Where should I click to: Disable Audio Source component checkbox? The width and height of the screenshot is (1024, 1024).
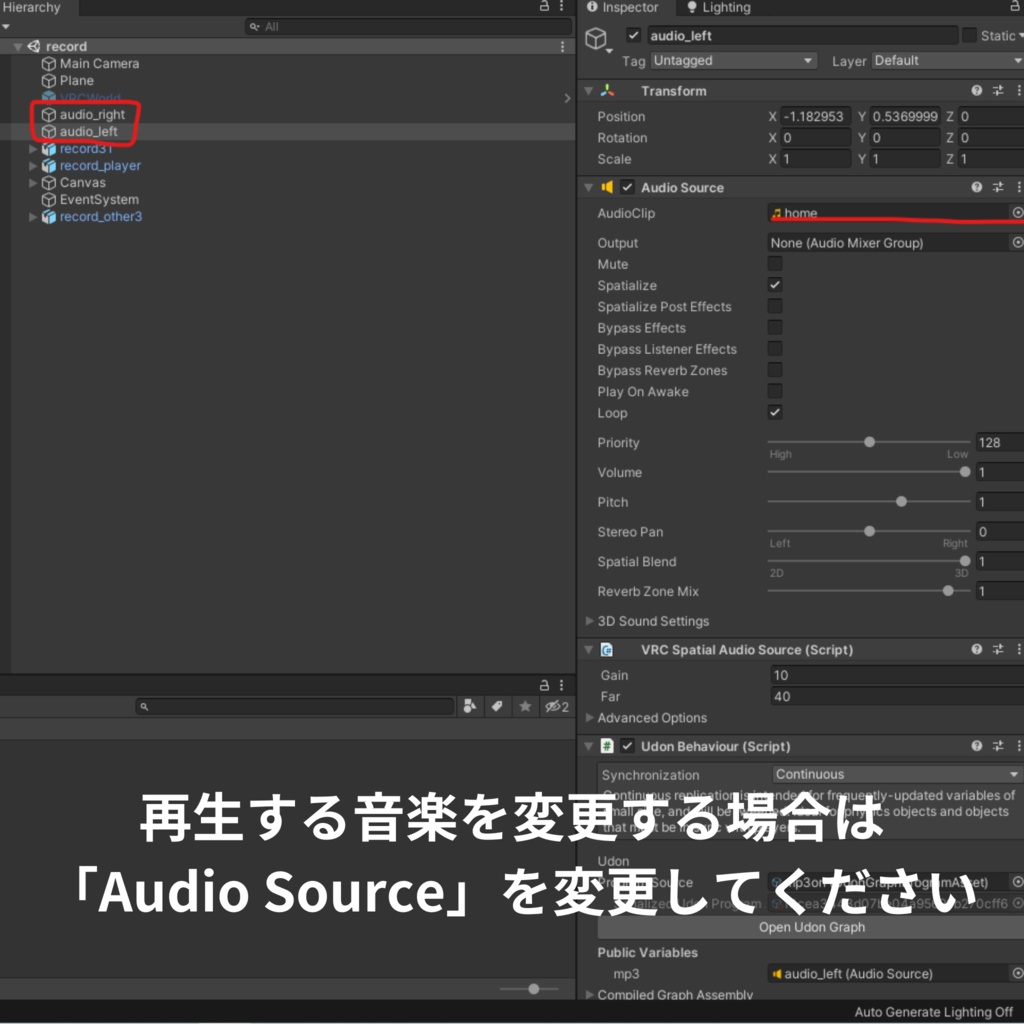pyautogui.click(x=627, y=187)
